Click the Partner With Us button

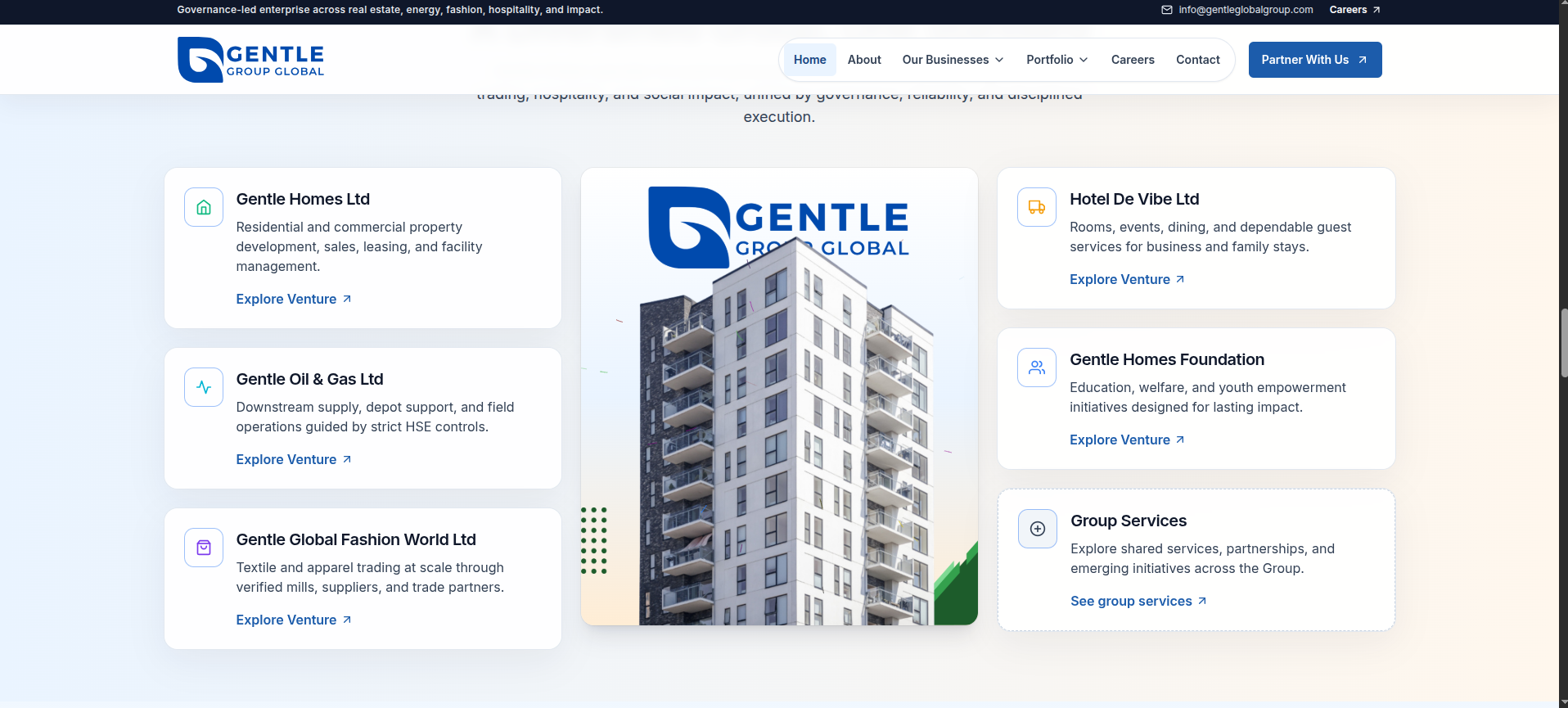point(1315,60)
